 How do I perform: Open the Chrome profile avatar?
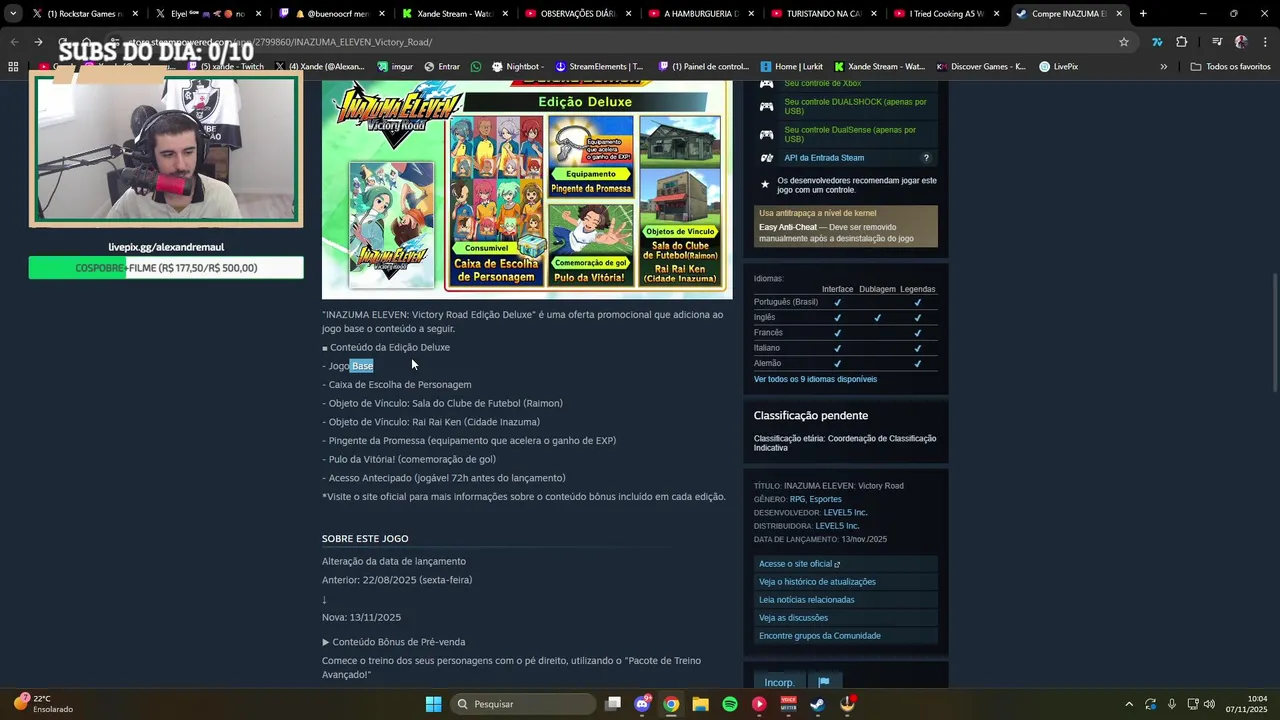1241,42
